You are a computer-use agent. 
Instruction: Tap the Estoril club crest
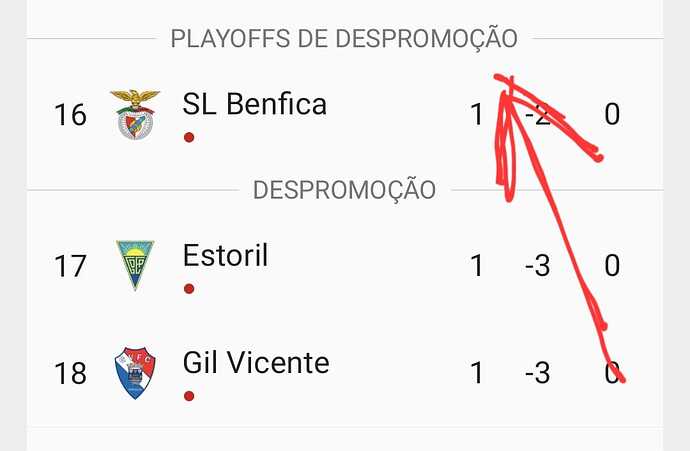[x=135, y=265]
